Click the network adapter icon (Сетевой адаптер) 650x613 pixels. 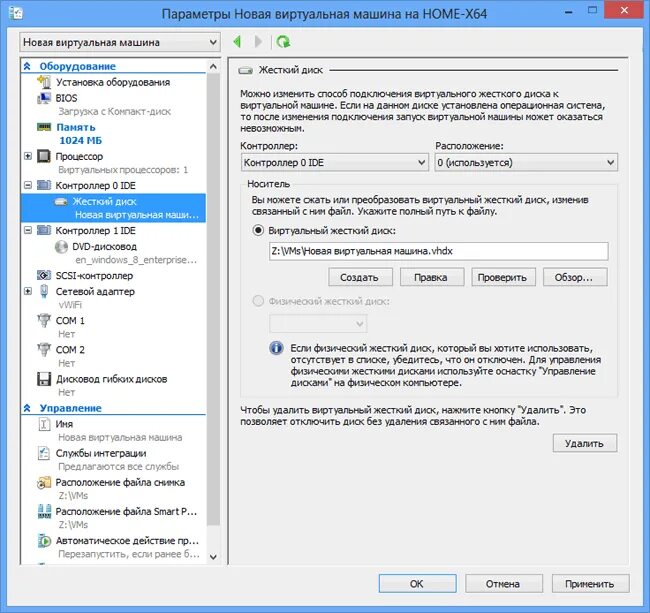[44, 291]
